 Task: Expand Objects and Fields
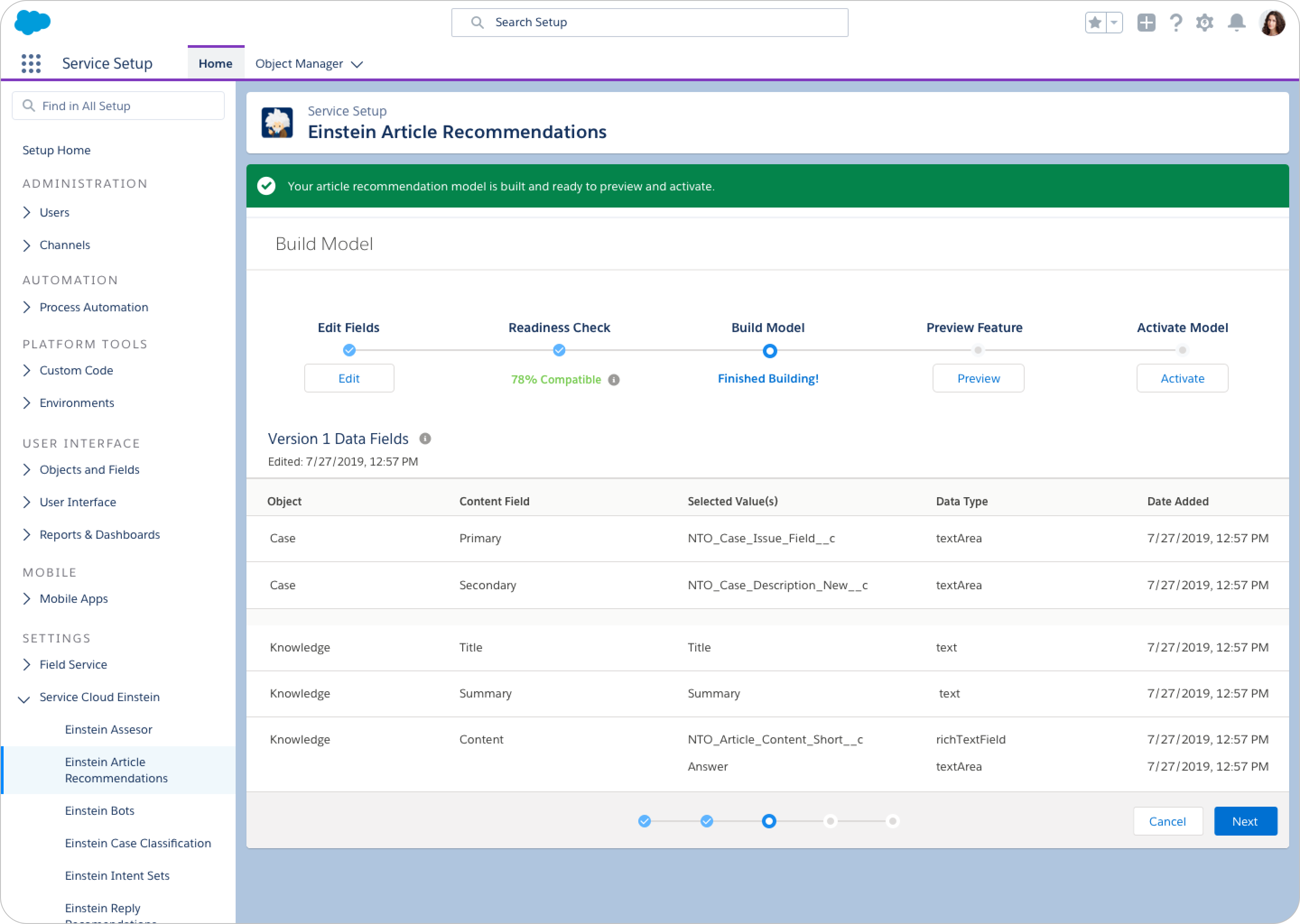coord(27,469)
